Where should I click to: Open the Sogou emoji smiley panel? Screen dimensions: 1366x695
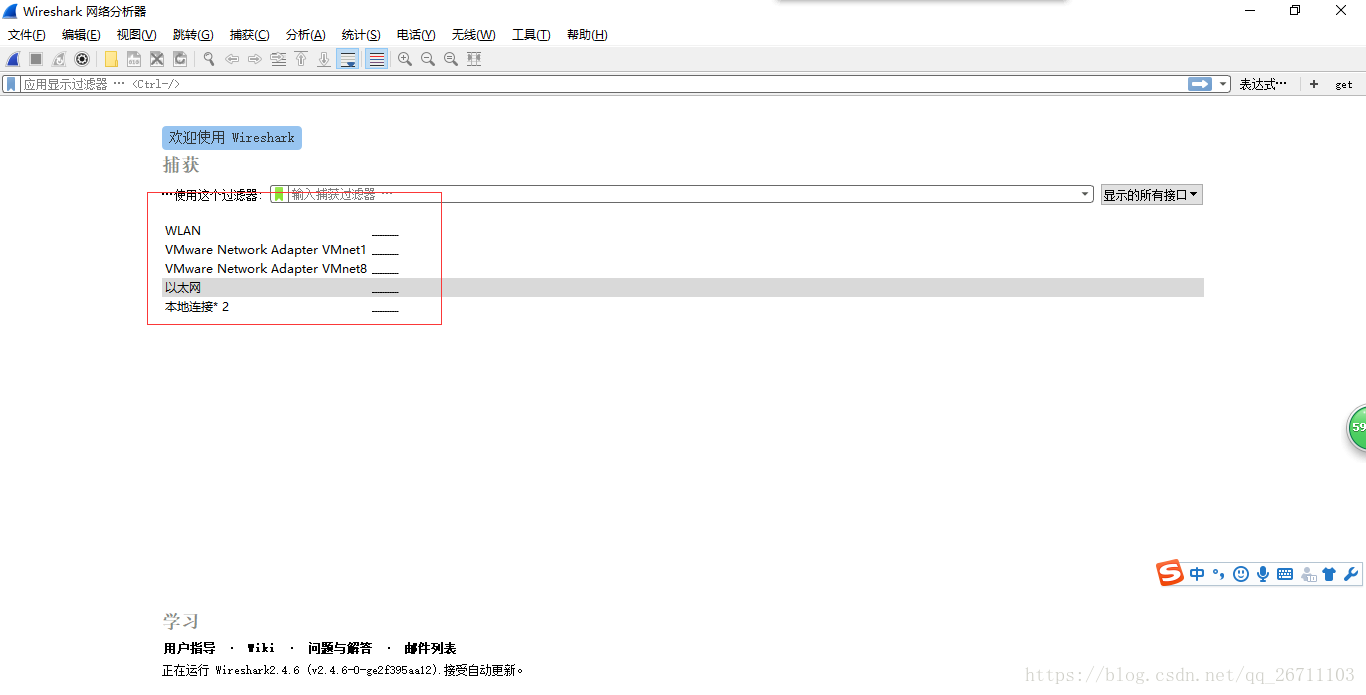pyautogui.click(x=1241, y=574)
